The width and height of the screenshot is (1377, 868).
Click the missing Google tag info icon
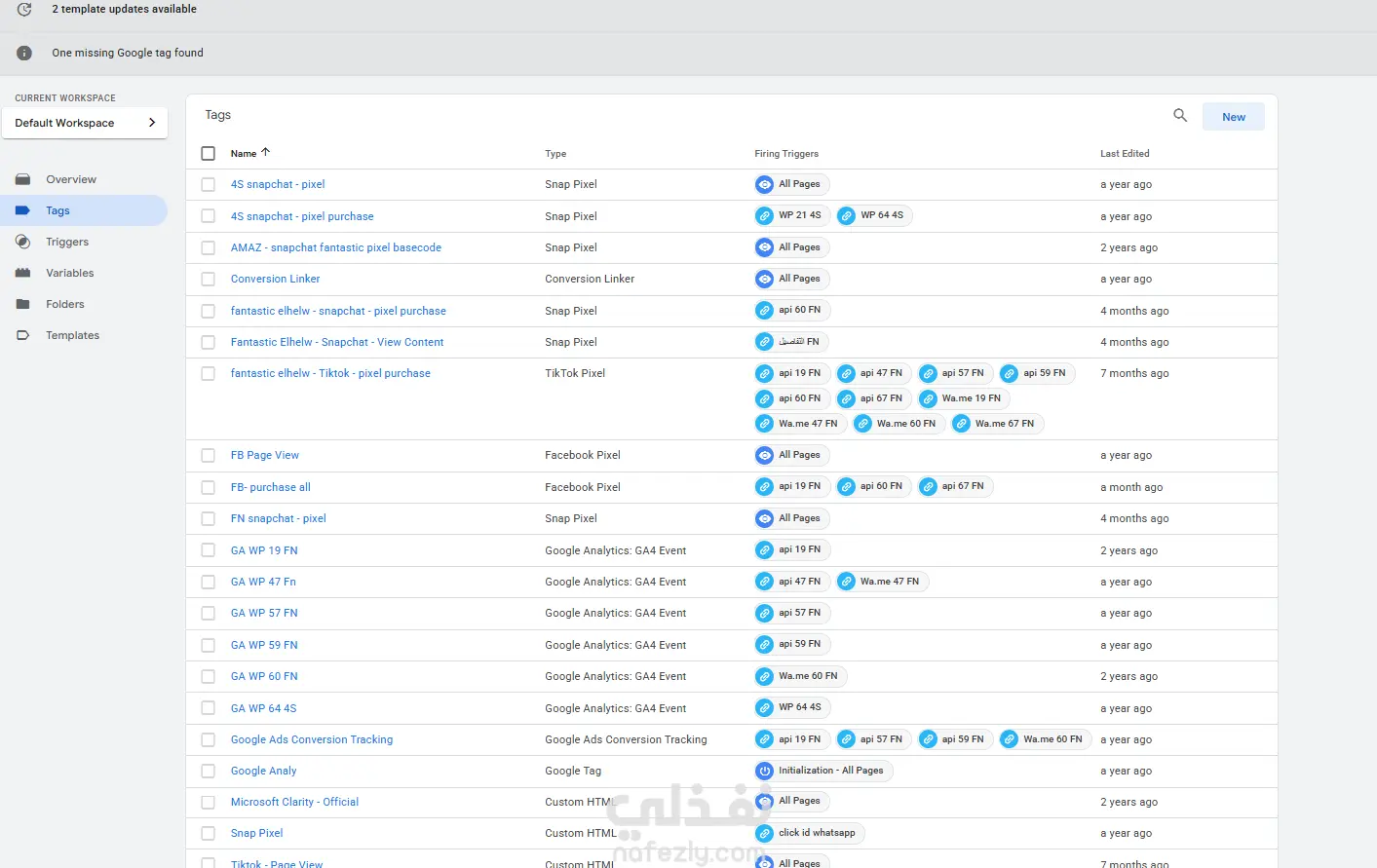[24, 54]
